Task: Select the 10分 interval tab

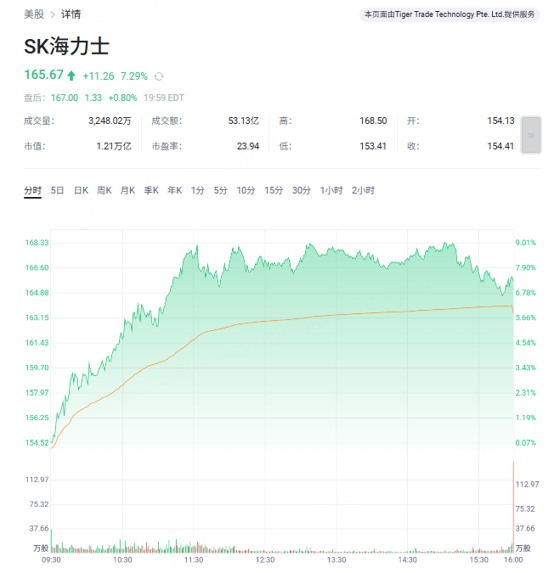Action: (x=246, y=190)
